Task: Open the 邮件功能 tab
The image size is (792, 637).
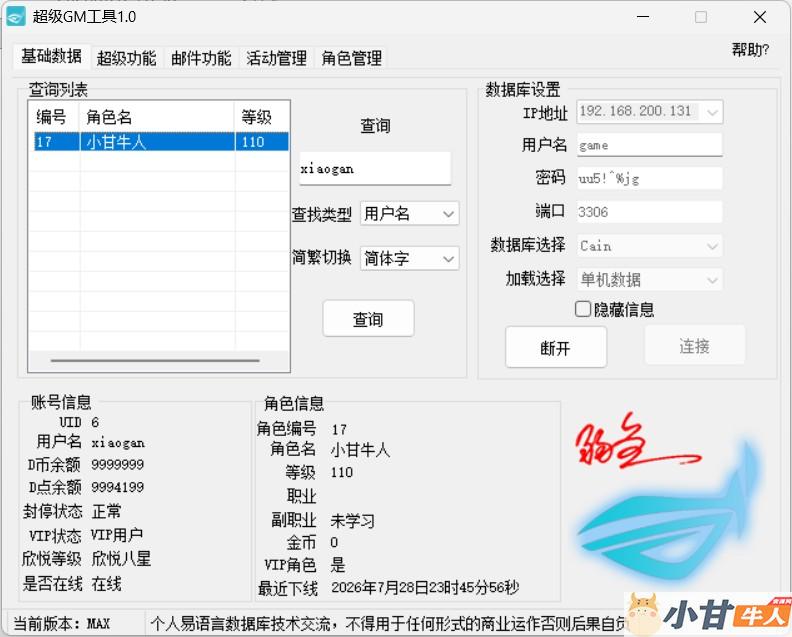Action: (201, 58)
